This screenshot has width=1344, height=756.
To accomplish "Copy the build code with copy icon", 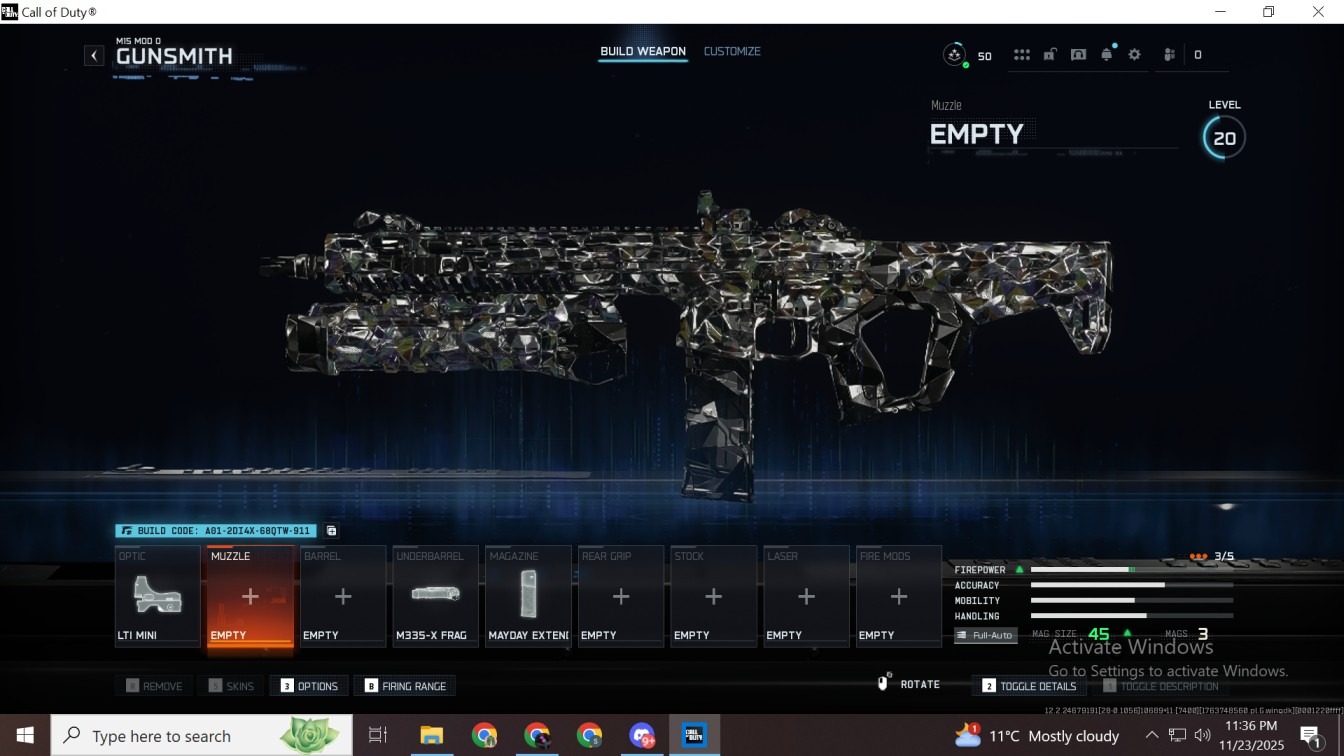I will (x=332, y=531).
